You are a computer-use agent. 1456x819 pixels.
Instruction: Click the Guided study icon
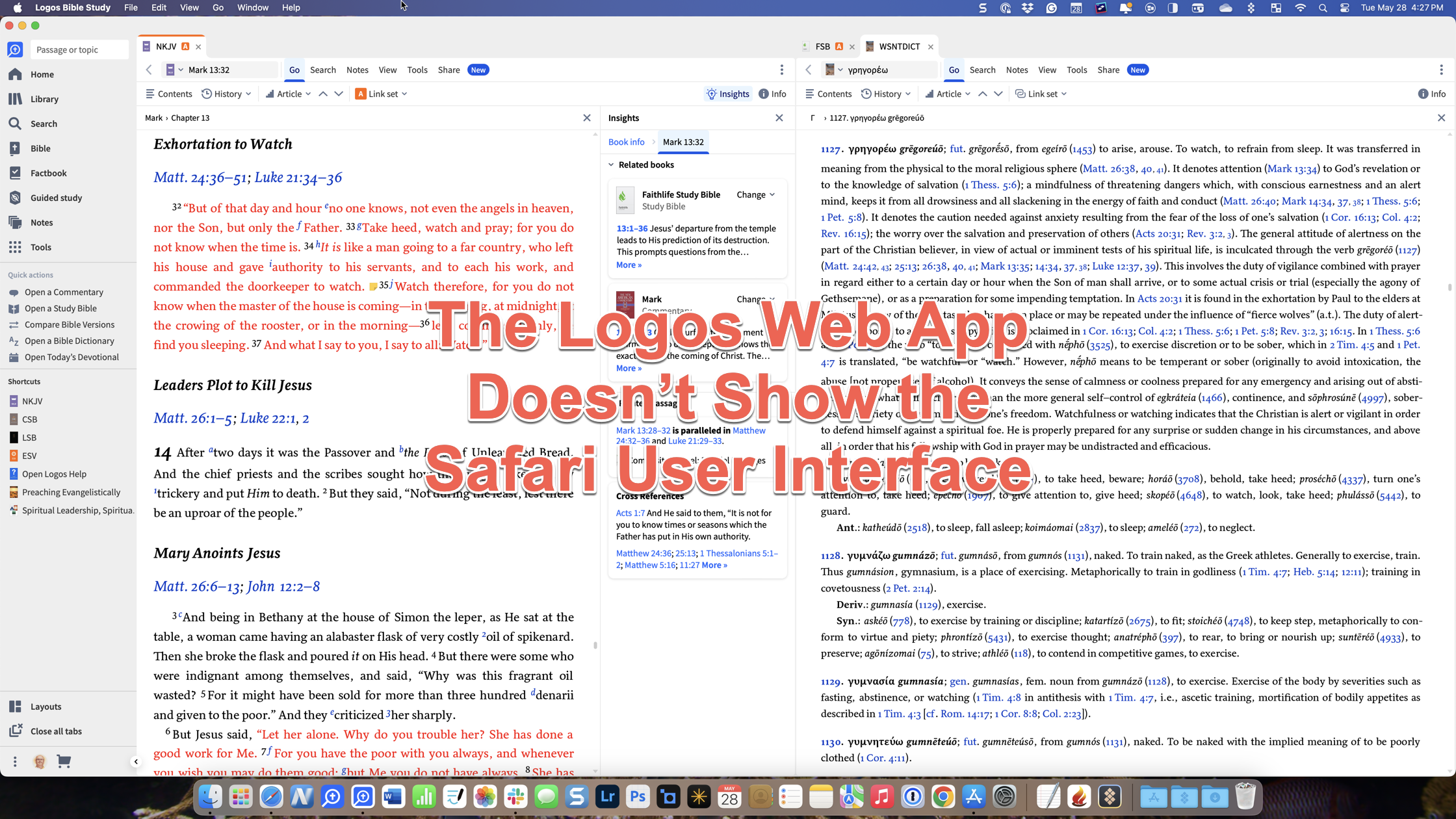[x=15, y=198]
